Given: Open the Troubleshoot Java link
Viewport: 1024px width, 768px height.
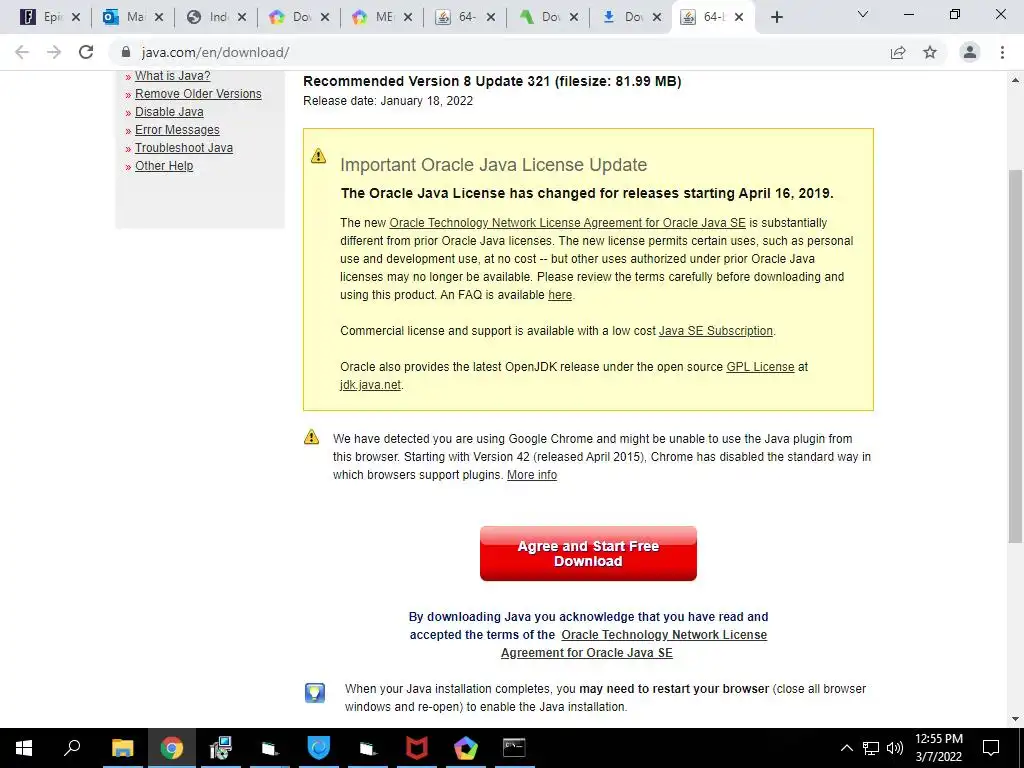Looking at the screenshot, I should [184, 148].
